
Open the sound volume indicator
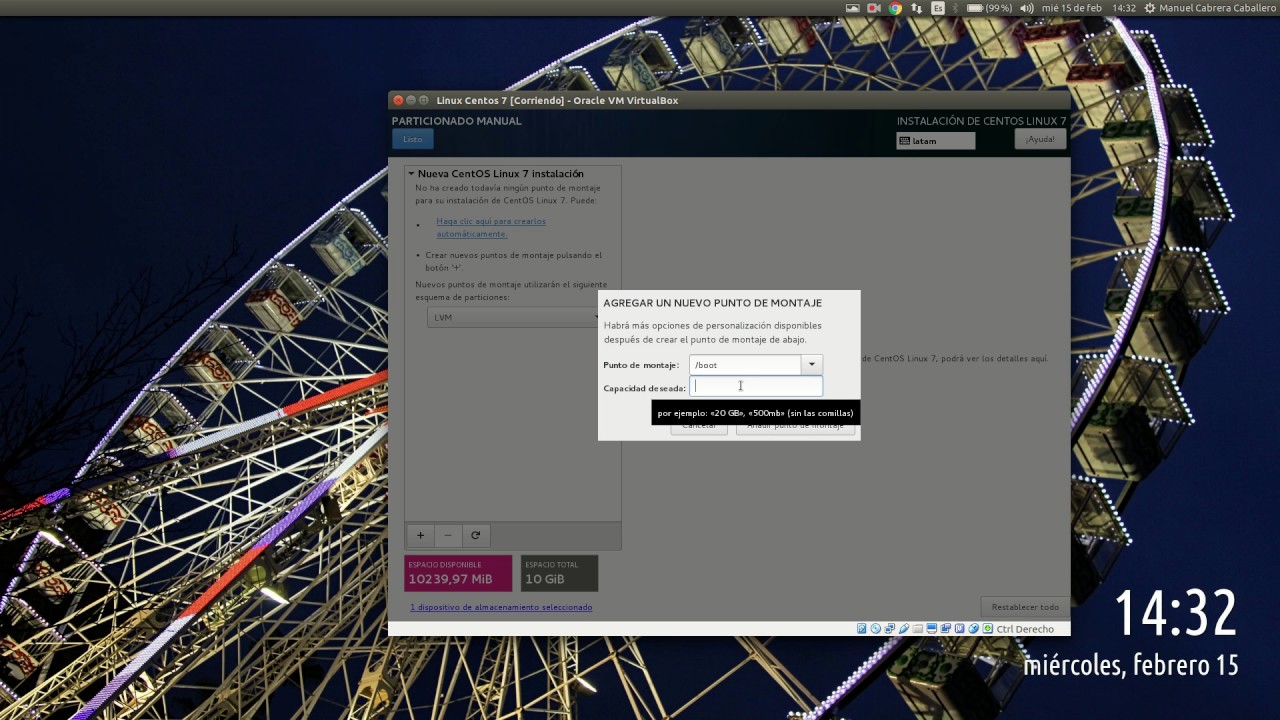click(1027, 8)
